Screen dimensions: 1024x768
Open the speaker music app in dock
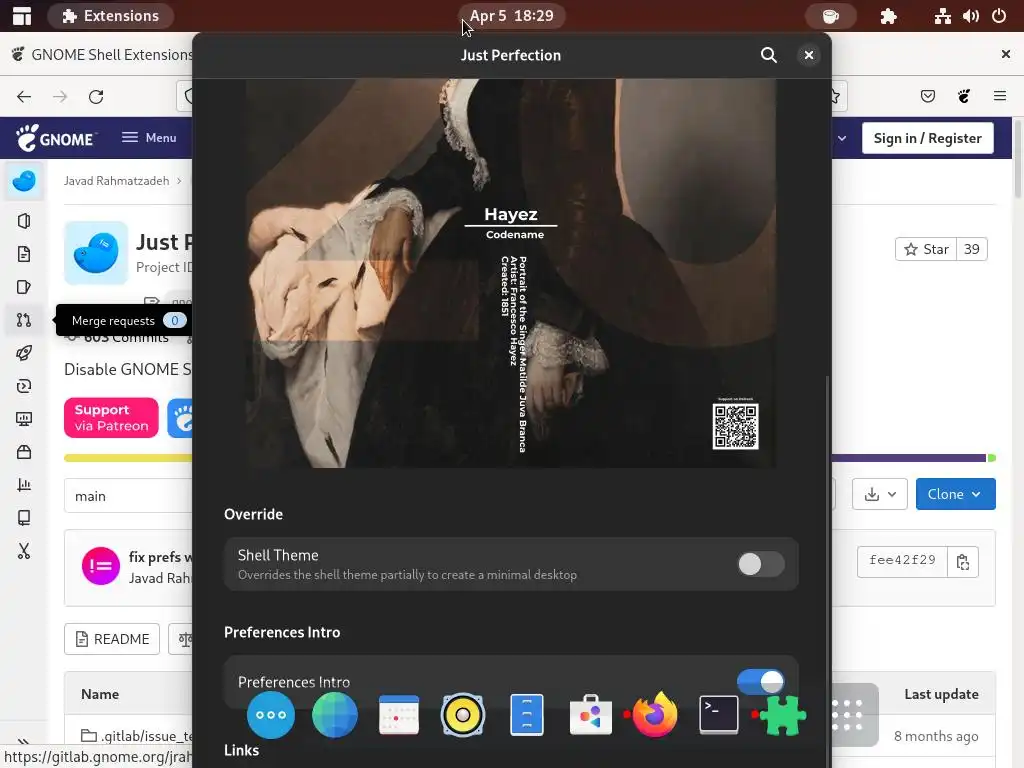click(462, 715)
